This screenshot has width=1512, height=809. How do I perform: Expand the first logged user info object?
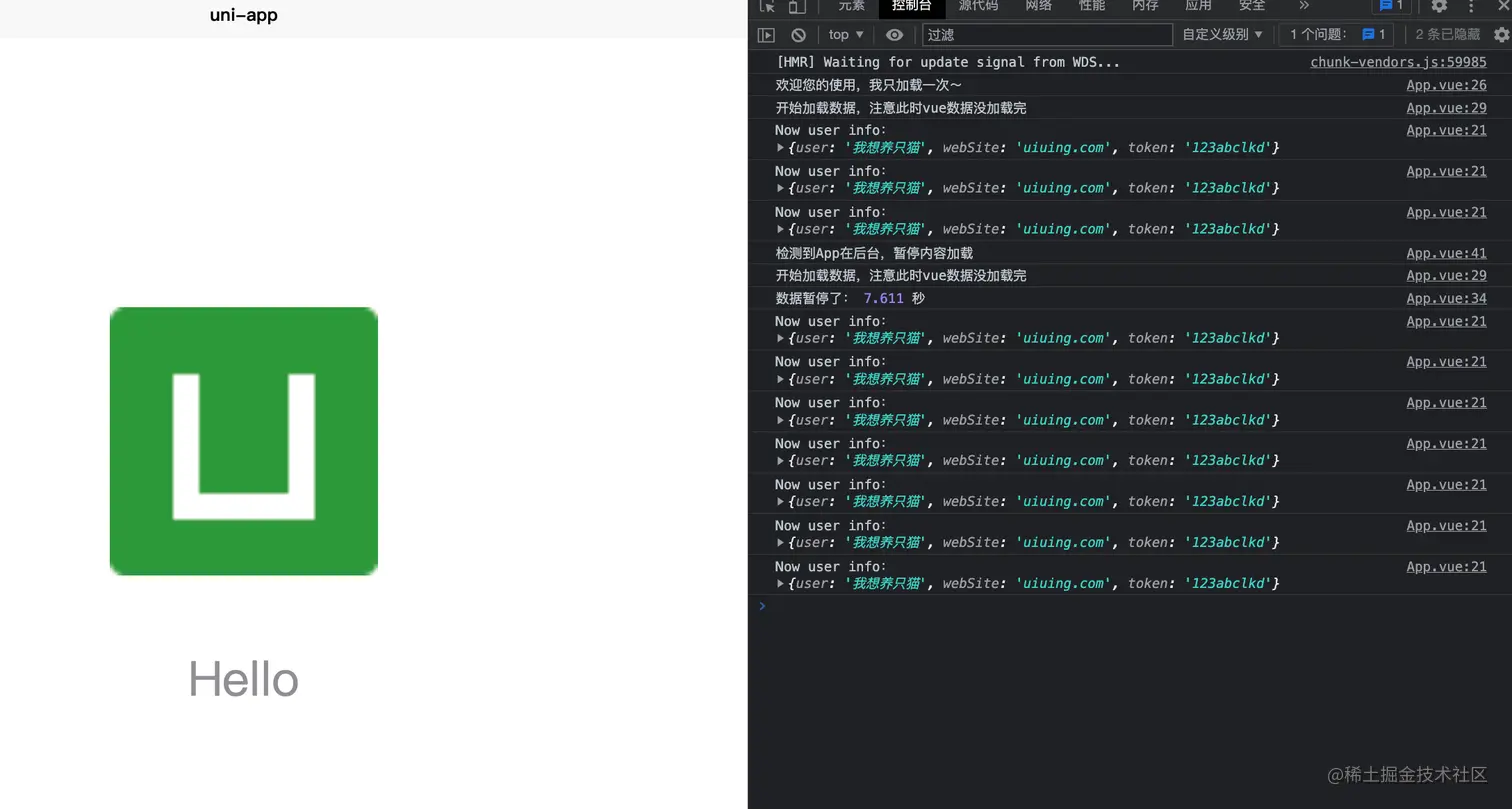[781, 148]
